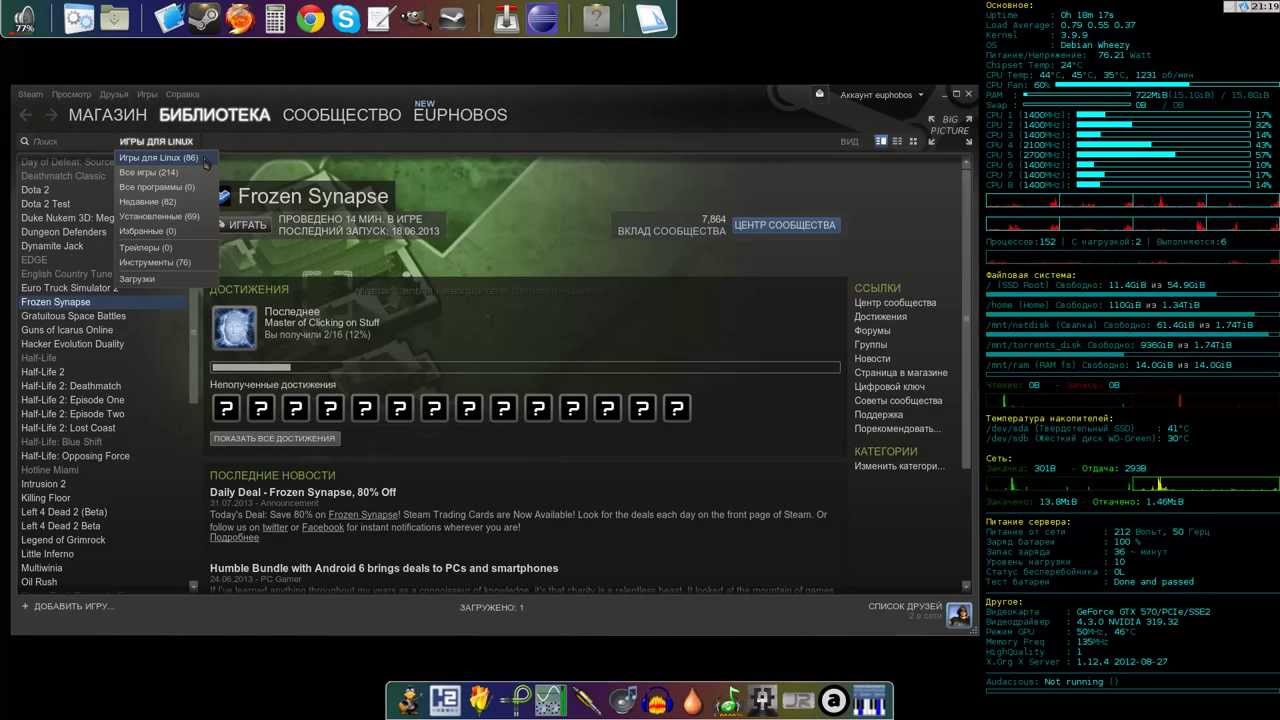Open the Steam menu in menu bar

pyautogui.click(x=30, y=95)
